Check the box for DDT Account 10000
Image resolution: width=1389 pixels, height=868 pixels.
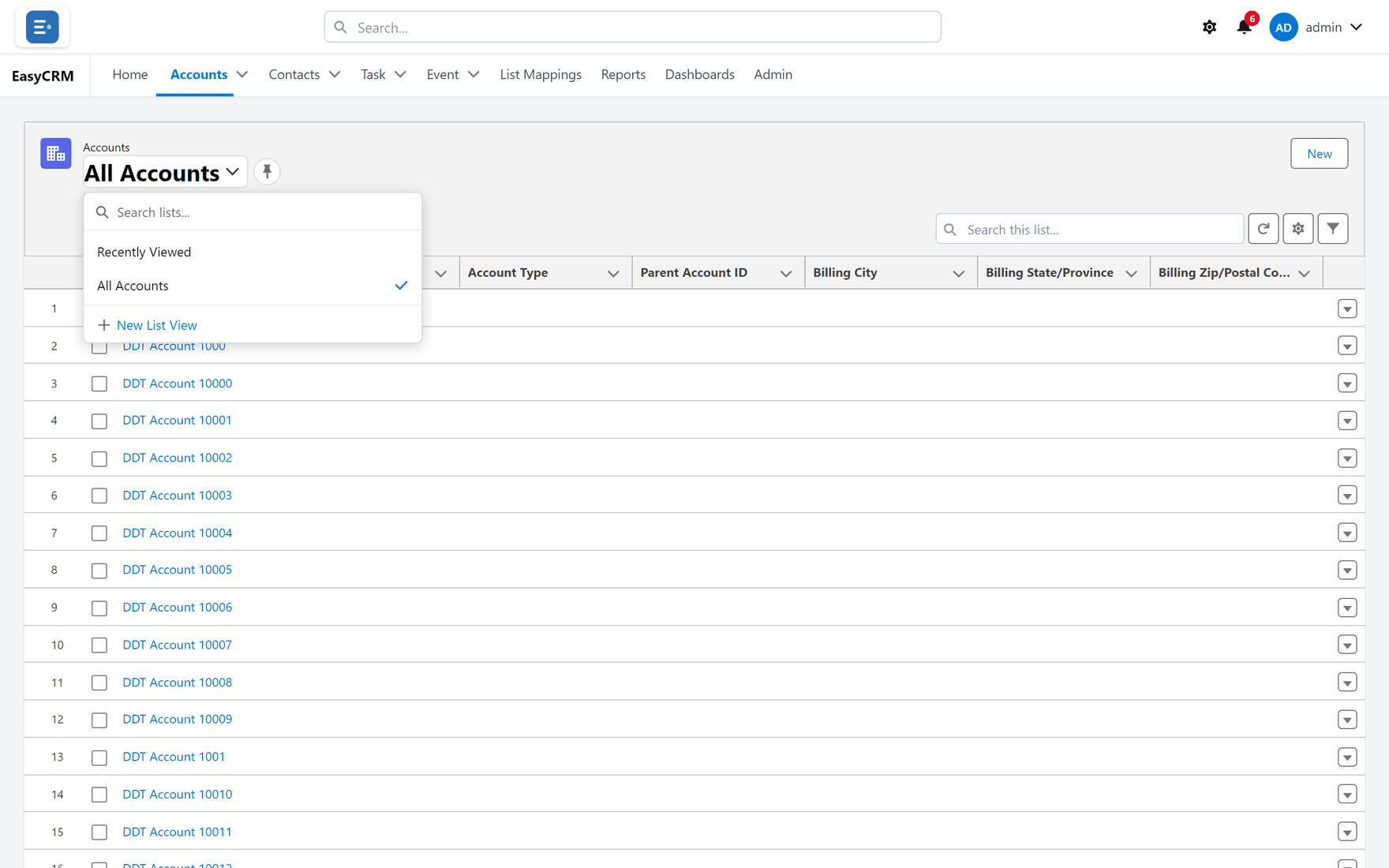pyautogui.click(x=99, y=383)
